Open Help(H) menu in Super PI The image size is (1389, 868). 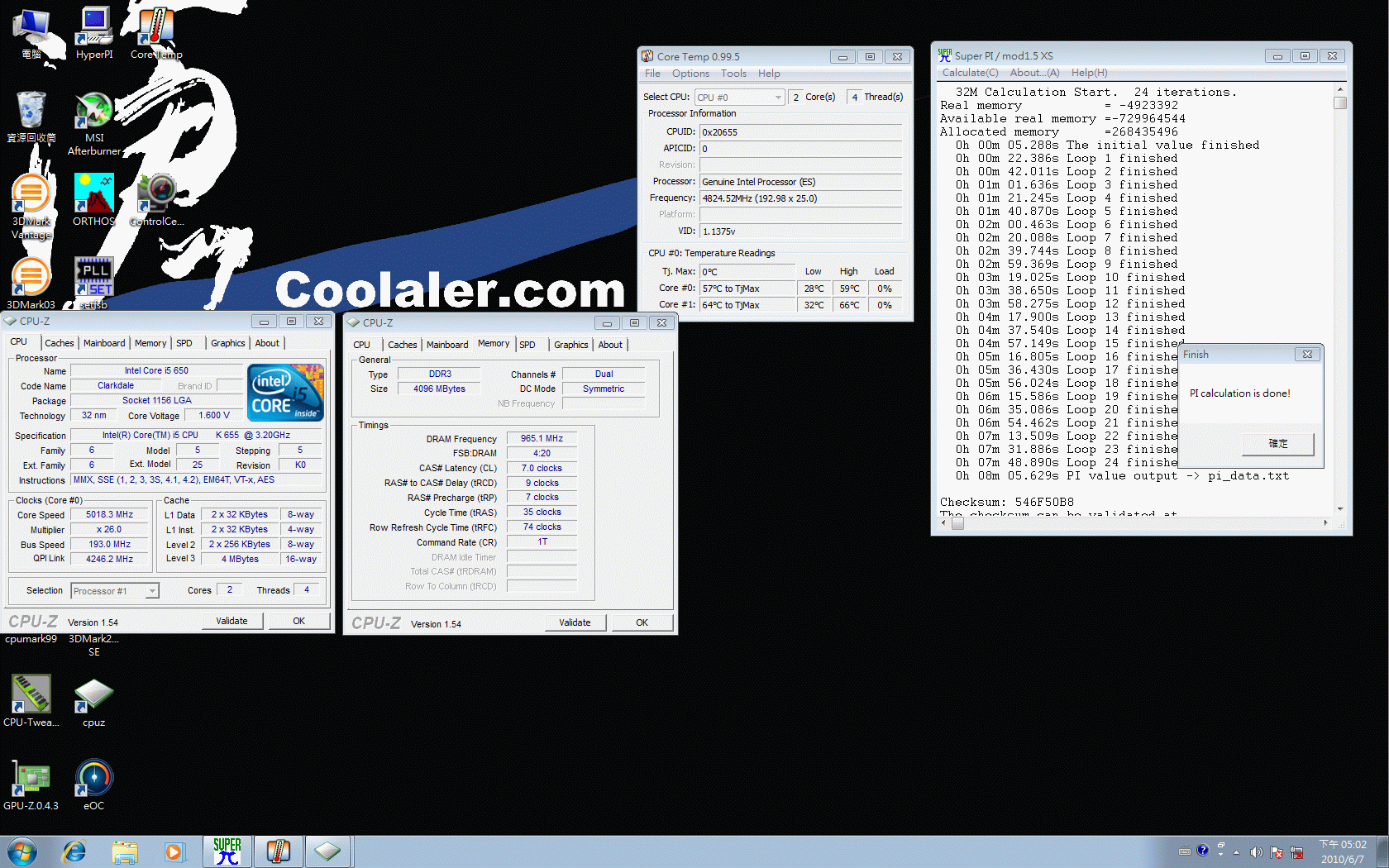pyautogui.click(x=1089, y=73)
